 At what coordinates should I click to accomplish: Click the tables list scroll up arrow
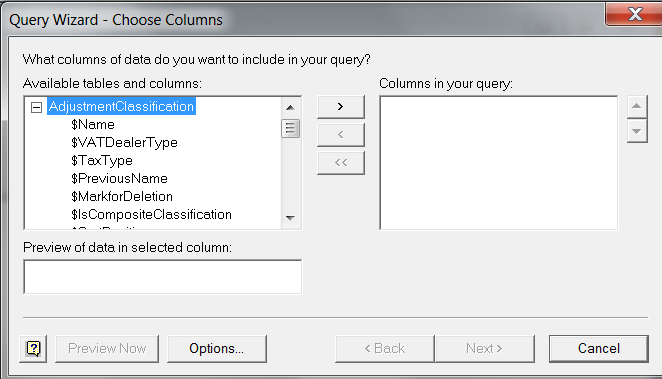(290, 108)
